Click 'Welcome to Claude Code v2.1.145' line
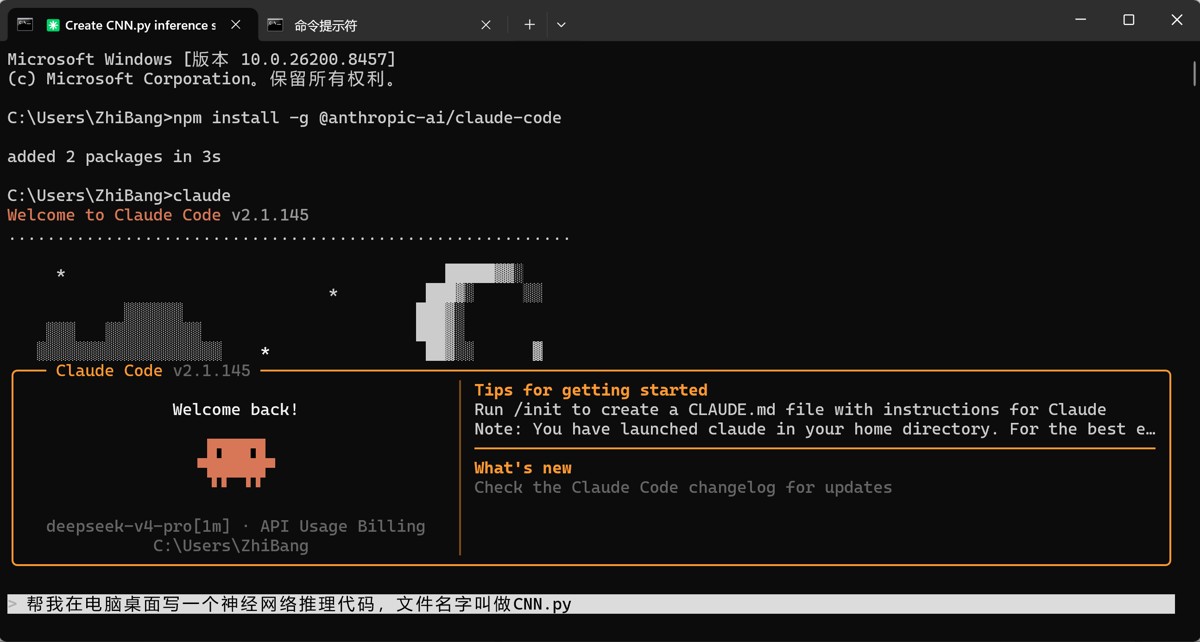 click(158, 215)
